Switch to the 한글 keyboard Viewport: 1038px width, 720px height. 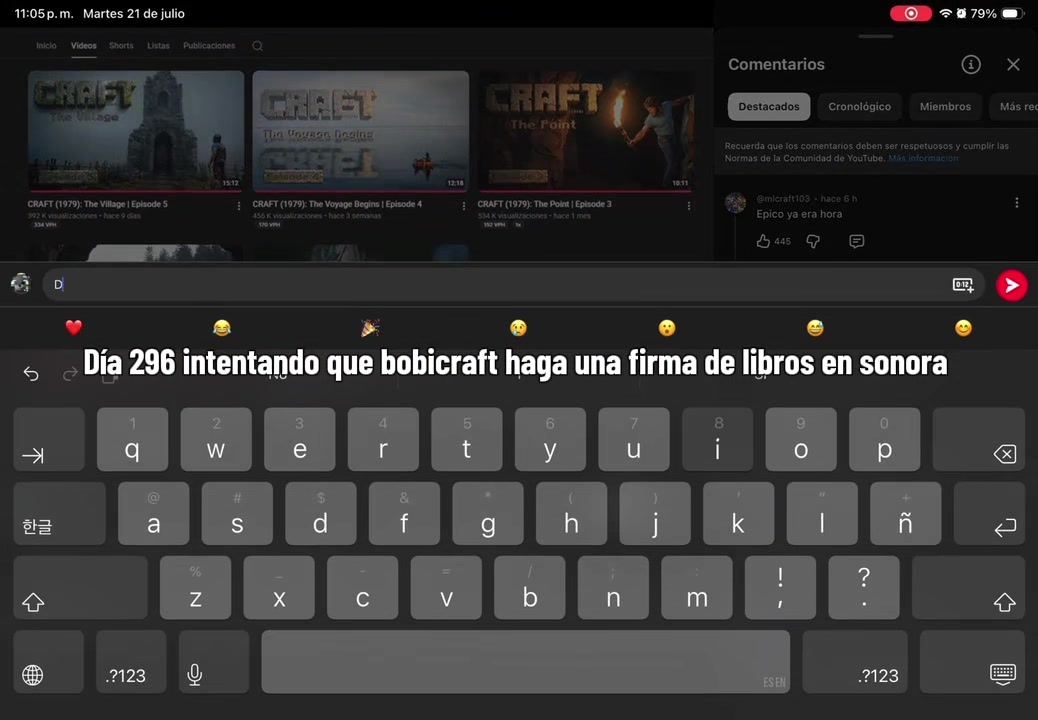60,514
